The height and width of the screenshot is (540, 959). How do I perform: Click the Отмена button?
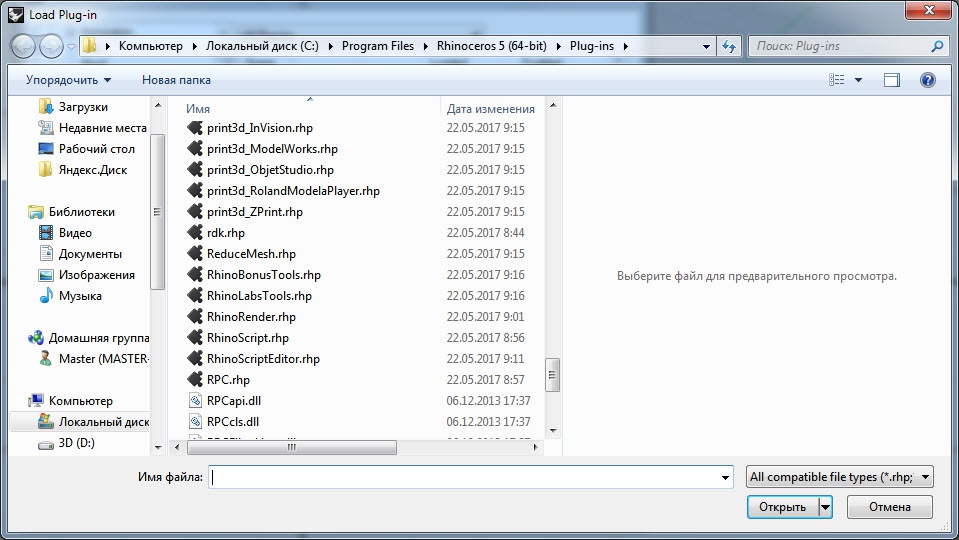coord(889,507)
